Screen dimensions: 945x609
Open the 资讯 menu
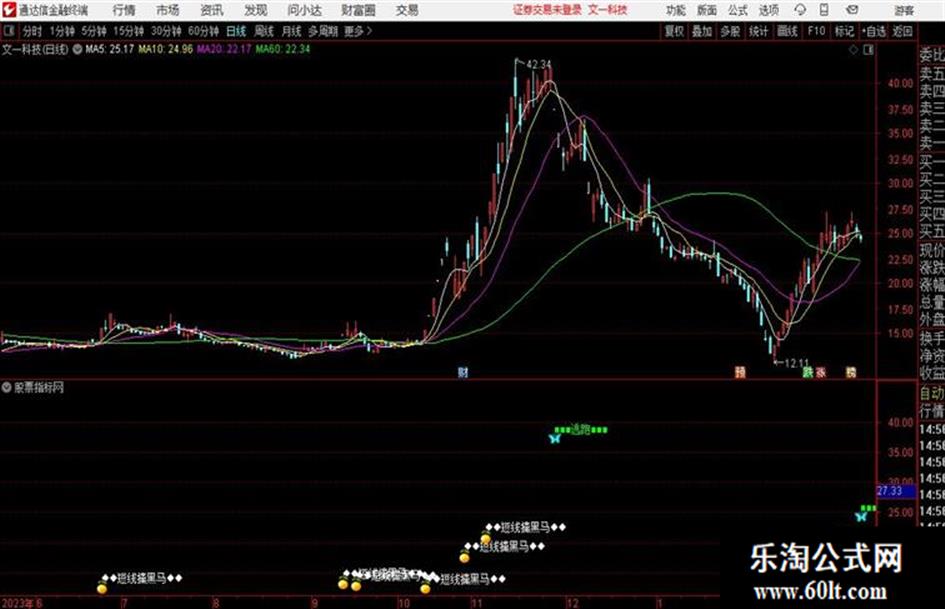tap(212, 10)
